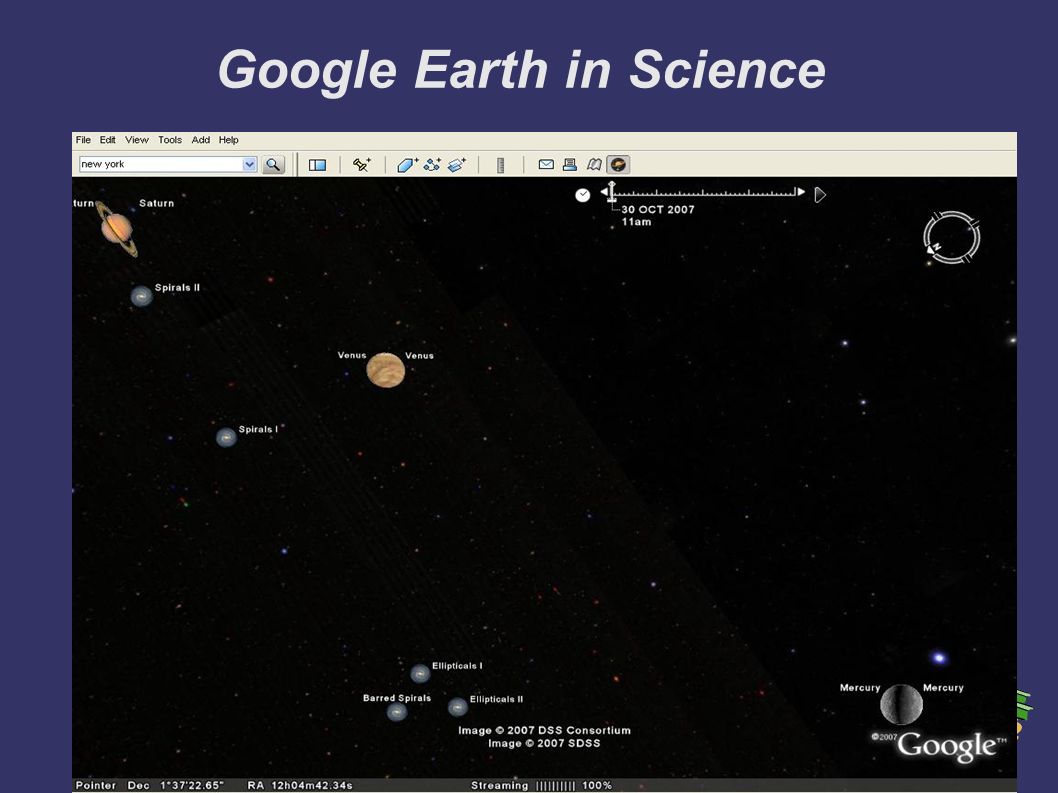Open the Add menu

coord(200,140)
